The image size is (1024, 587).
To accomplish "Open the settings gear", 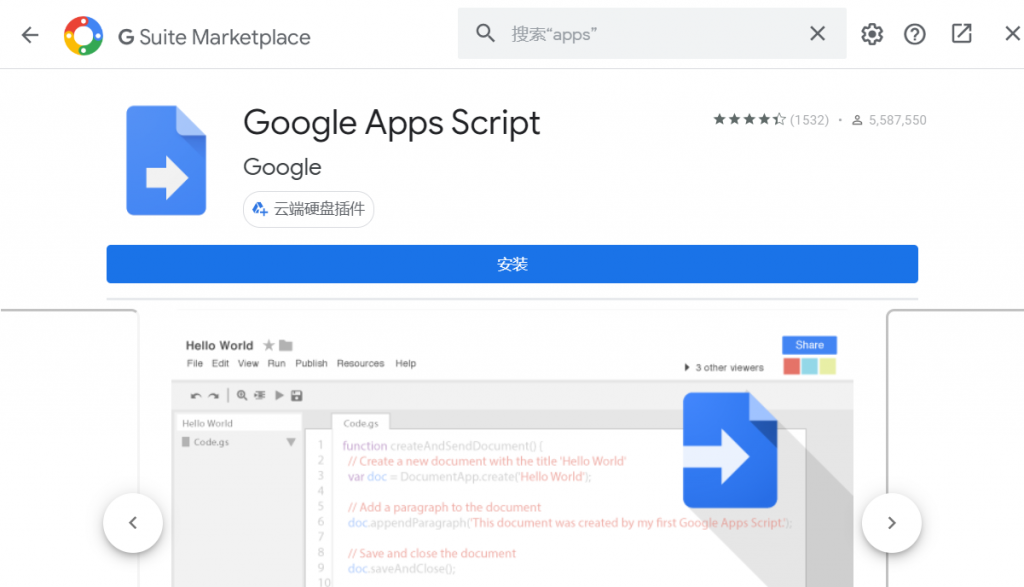I will tap(871, 34).
